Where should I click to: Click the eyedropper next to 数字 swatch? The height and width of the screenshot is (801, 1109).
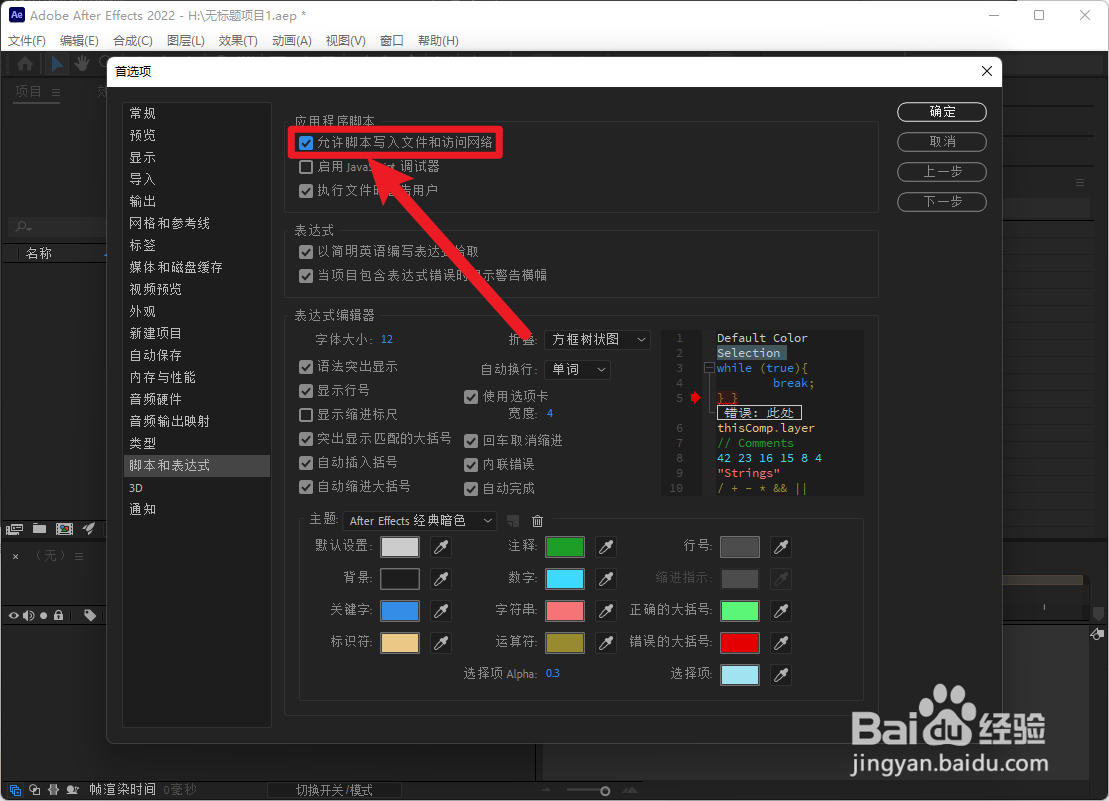pos(605,579)
